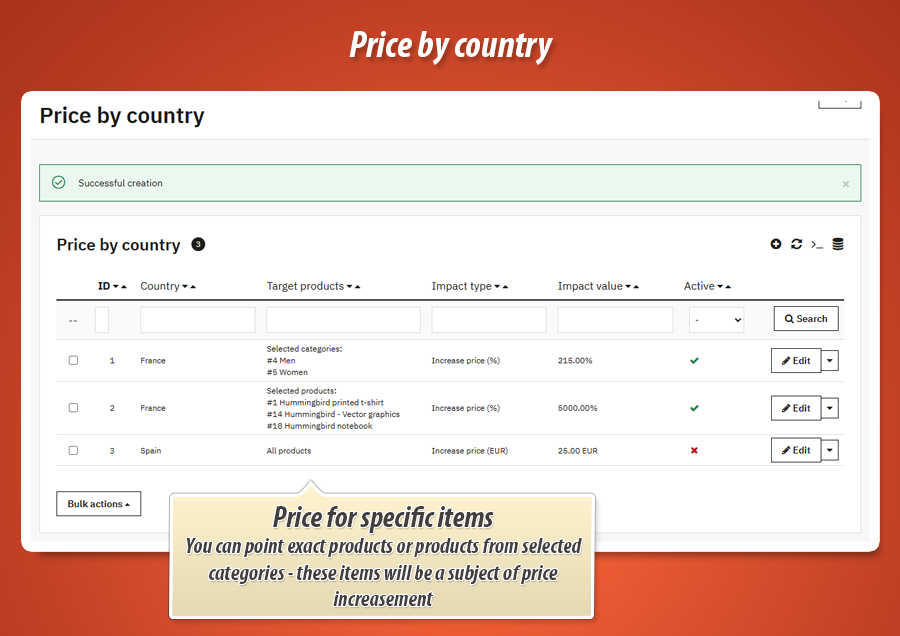Toggle the green active checkmark for rule 1
Screen dimensions: 900x636
click(x=694, y=361)
